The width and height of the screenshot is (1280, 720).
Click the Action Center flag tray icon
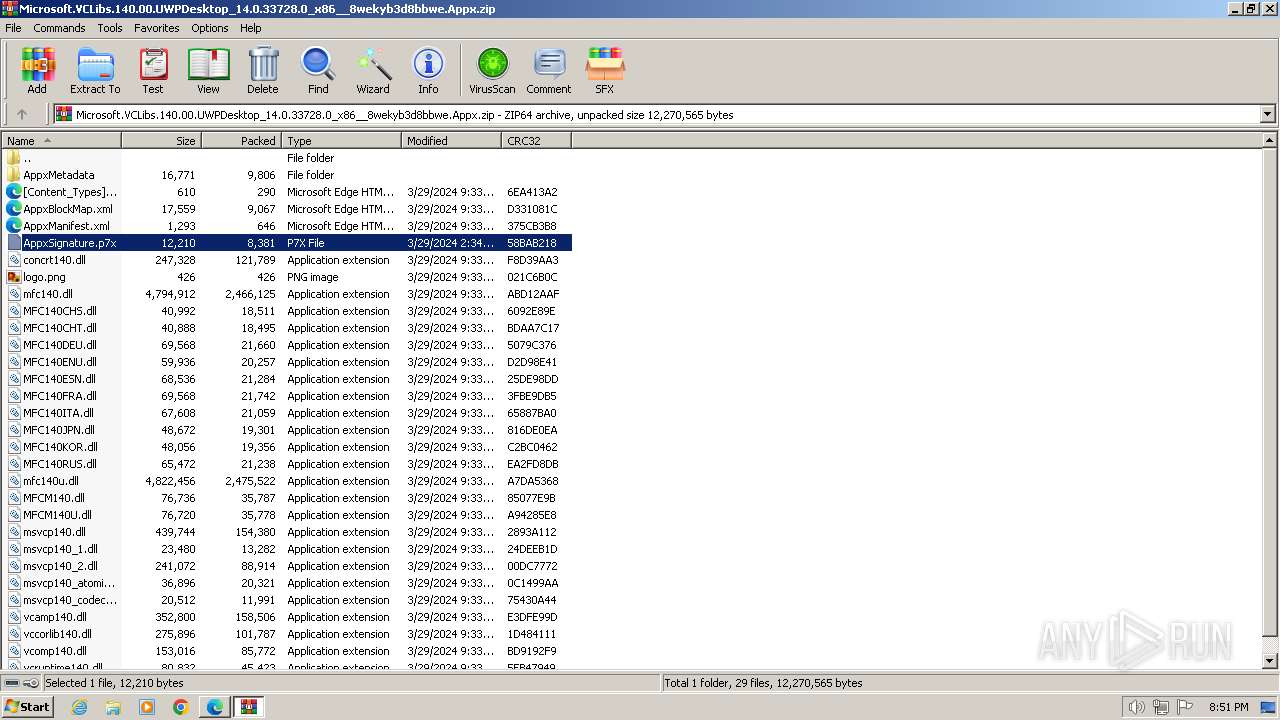coord(1186,707)
